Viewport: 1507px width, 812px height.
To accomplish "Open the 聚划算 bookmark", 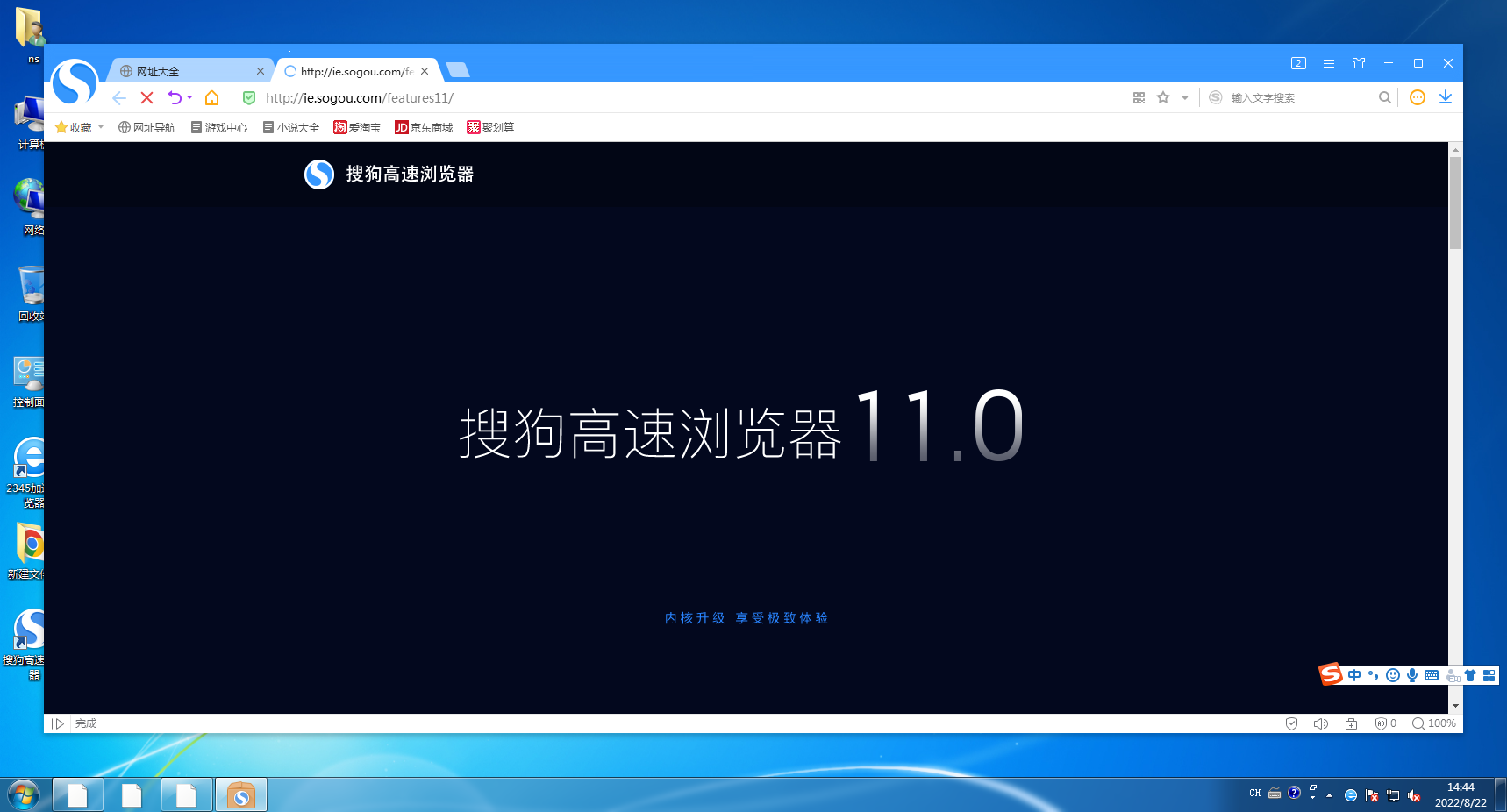I will point(490,127).
